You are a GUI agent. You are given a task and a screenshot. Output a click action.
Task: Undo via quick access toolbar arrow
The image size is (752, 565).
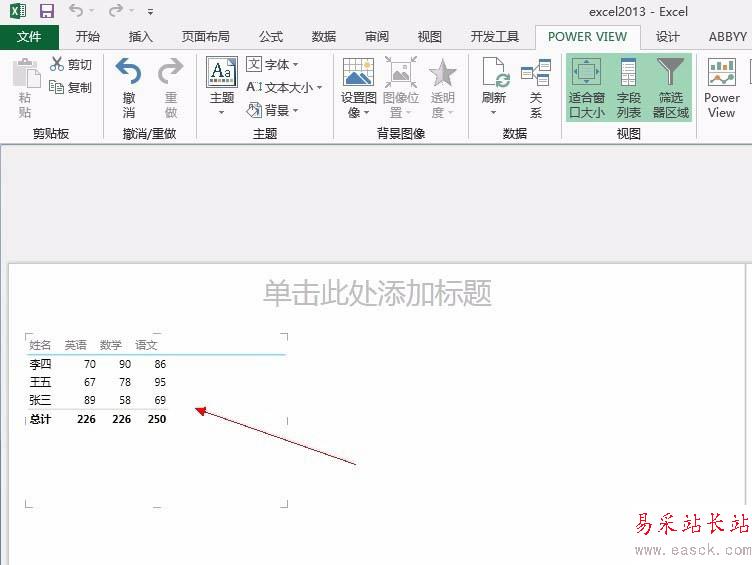pyautogui.click(x=75, y=11)
